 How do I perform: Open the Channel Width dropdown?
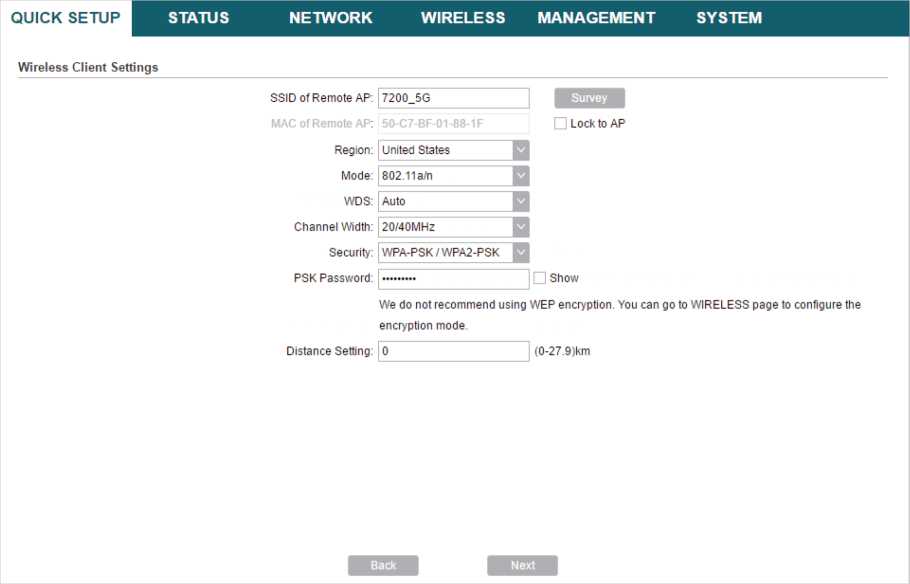pyautogui.click(x=453, y=227)
